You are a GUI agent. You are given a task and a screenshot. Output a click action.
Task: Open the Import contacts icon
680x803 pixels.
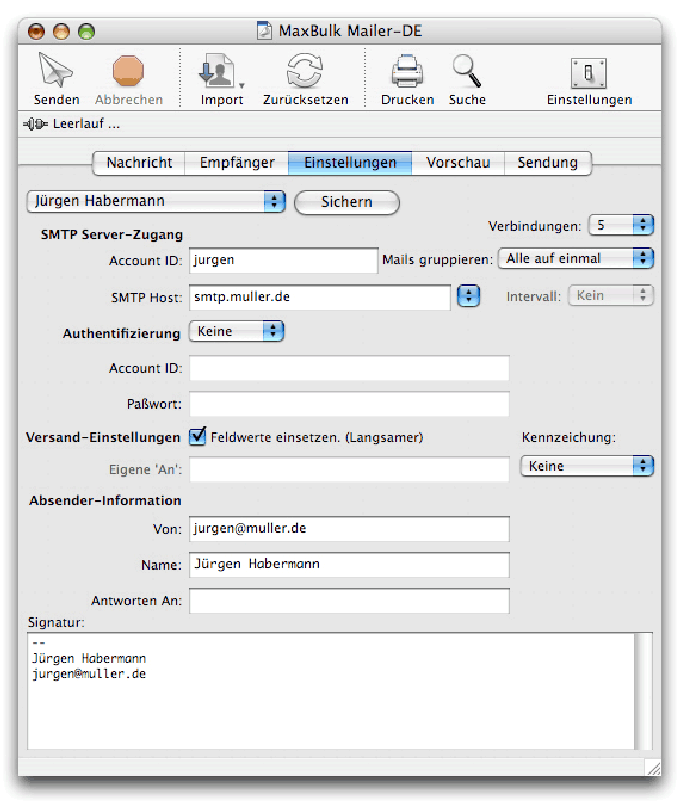click(217, 71)
